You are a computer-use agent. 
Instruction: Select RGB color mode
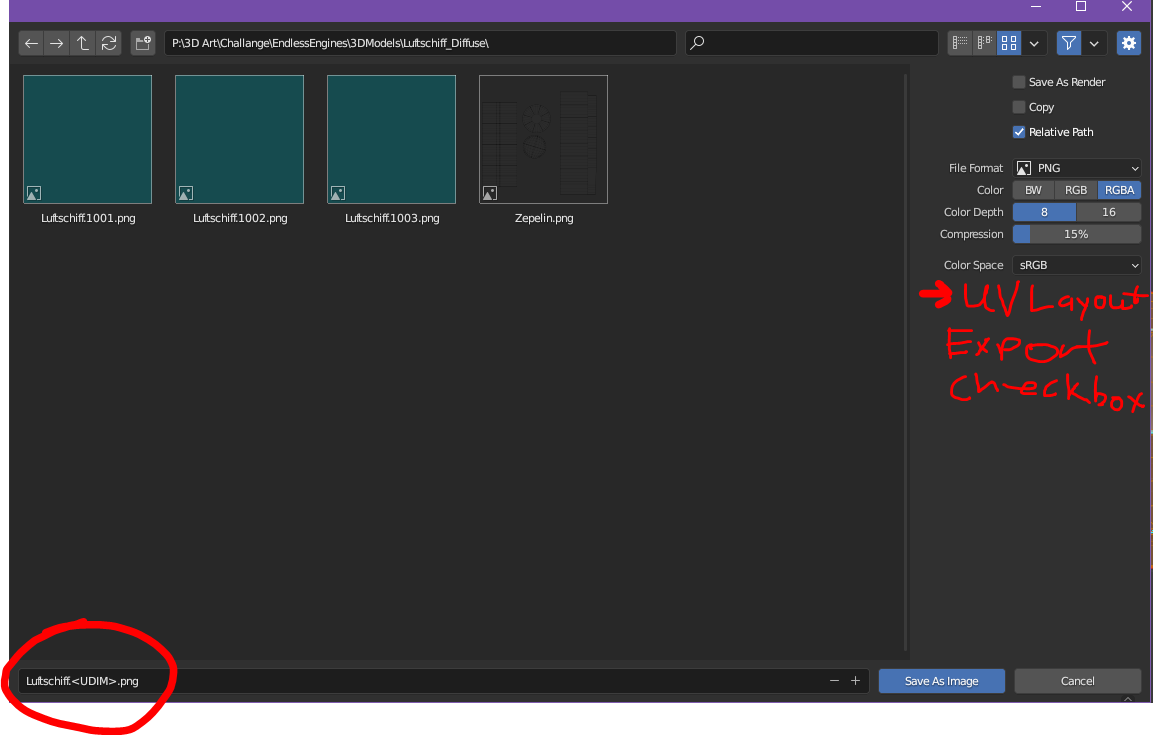coord(1076,190)
